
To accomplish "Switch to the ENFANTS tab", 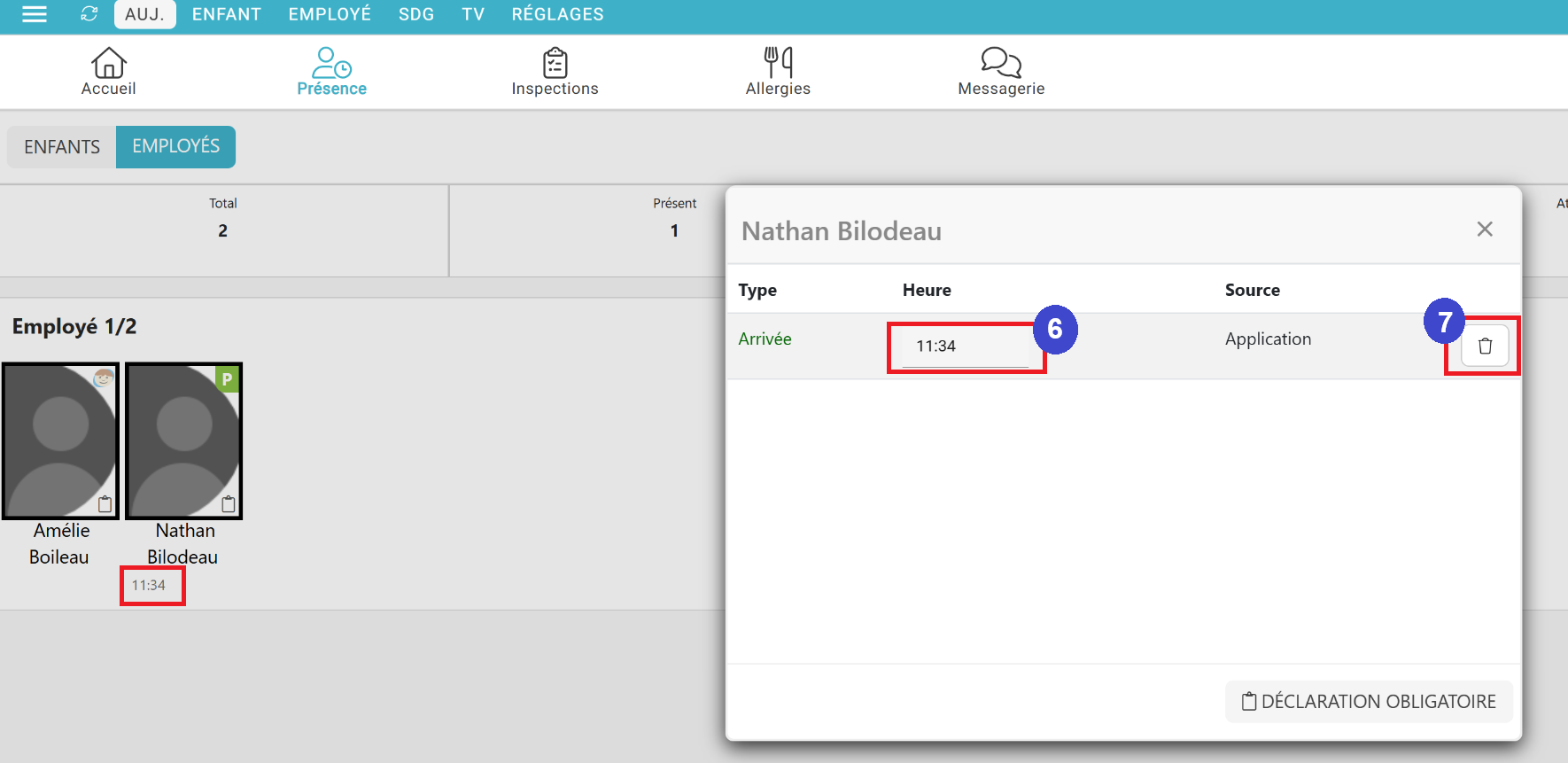I will point(62,147).
